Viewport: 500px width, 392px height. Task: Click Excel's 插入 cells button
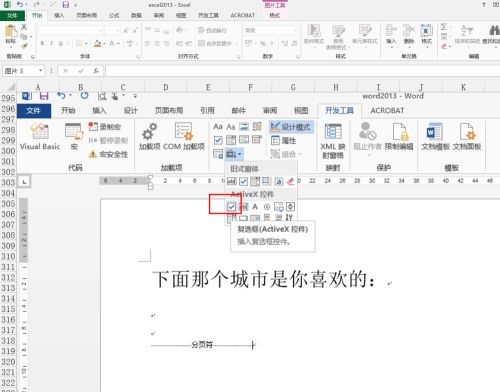click(x=391, y=35)
